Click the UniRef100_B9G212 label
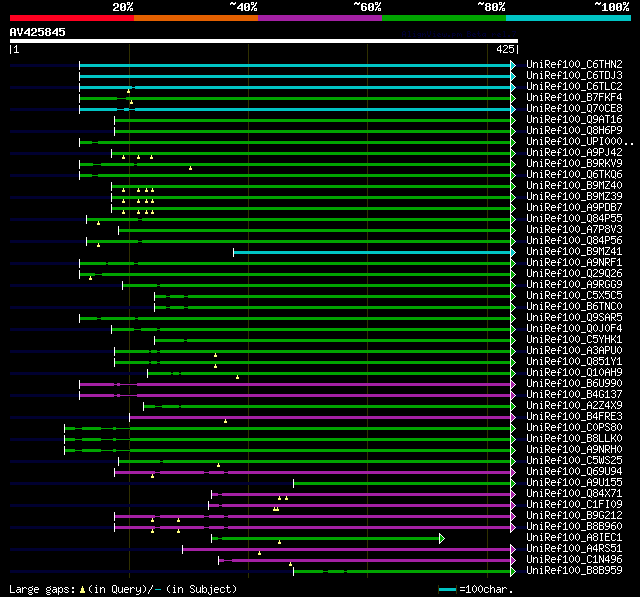The image size is (640, 597). (x=574, y=516)
